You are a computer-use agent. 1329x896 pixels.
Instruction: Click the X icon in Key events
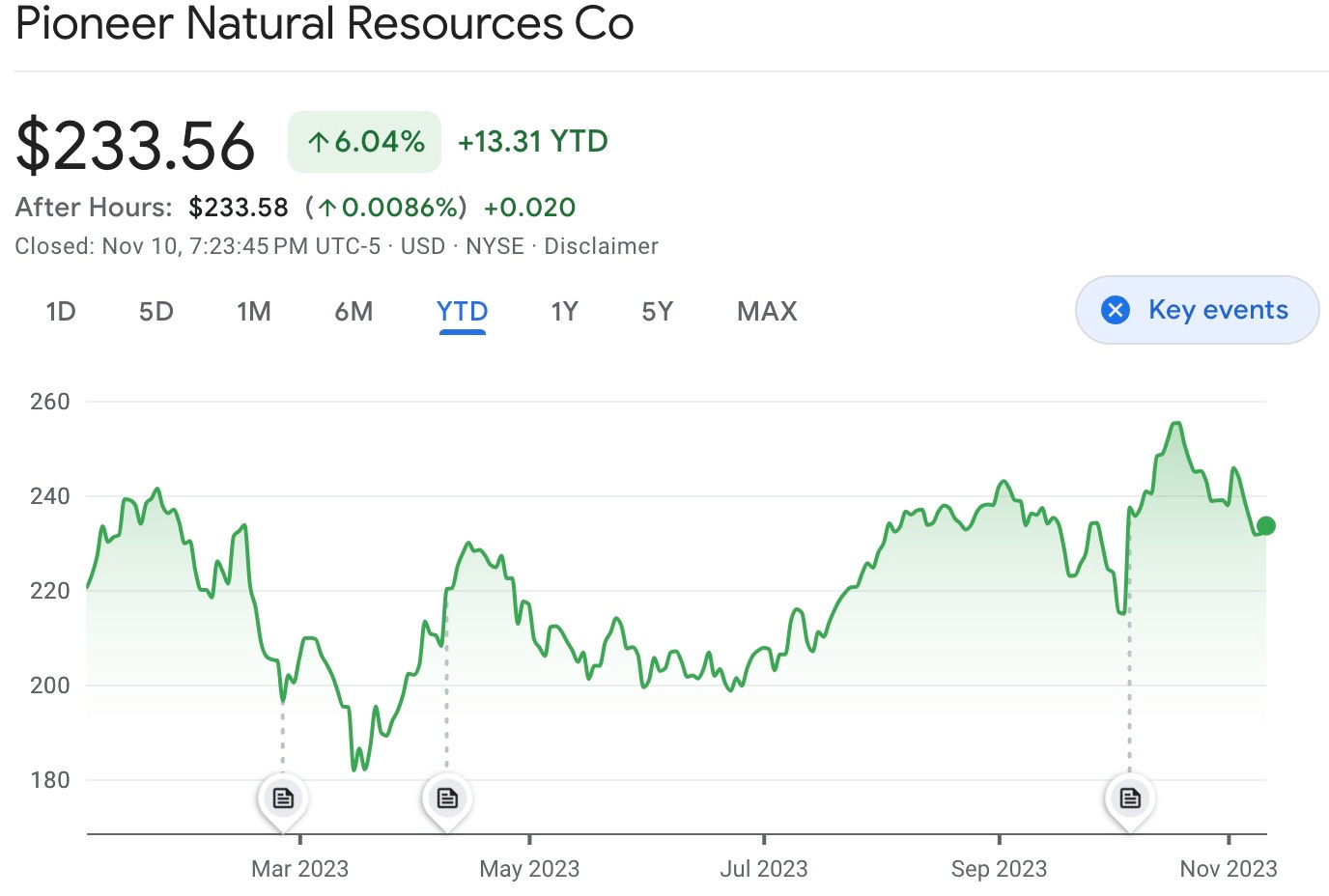pos(1116,310)
